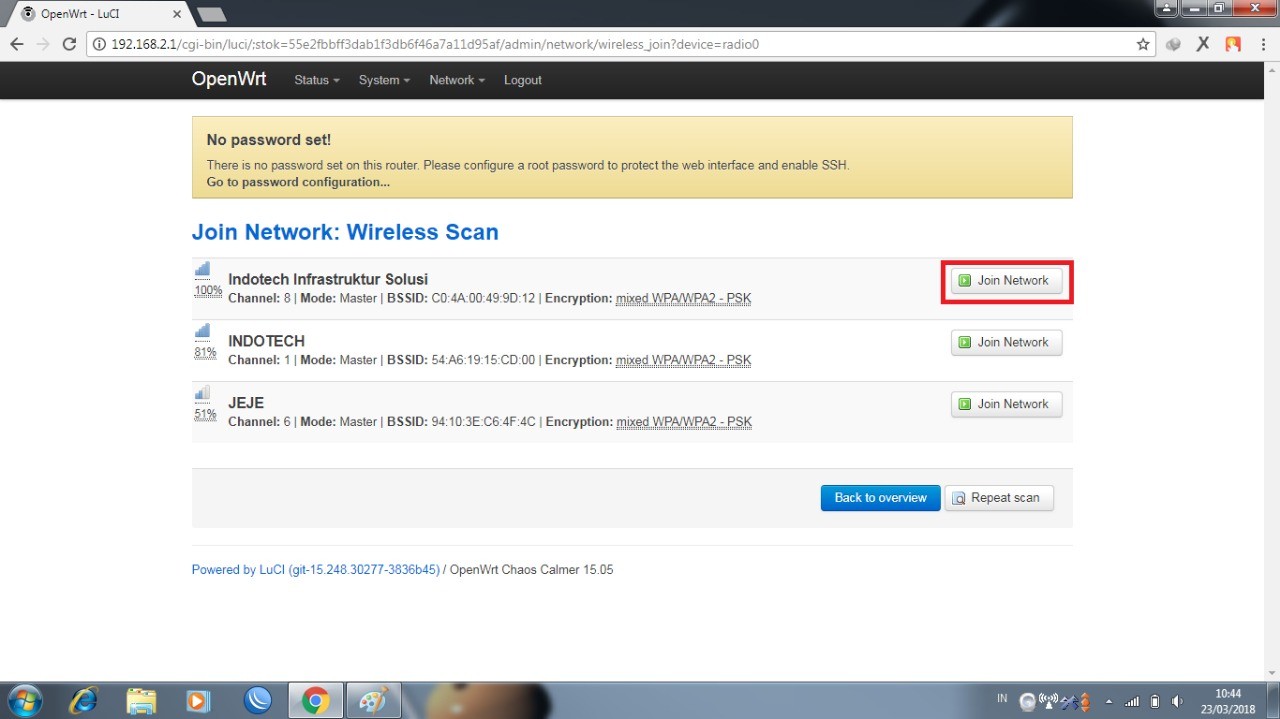Click the INDOTECH network name
1280x719 pixels.
pos(266,341)
